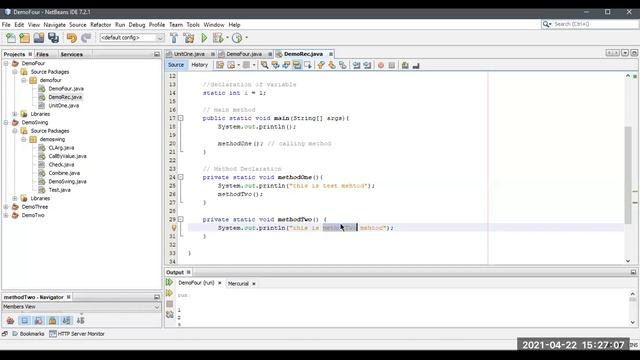Viewport: 640px width, 360px height.
Task: Click the Save All toolbar icon
Action: point(53,38)
